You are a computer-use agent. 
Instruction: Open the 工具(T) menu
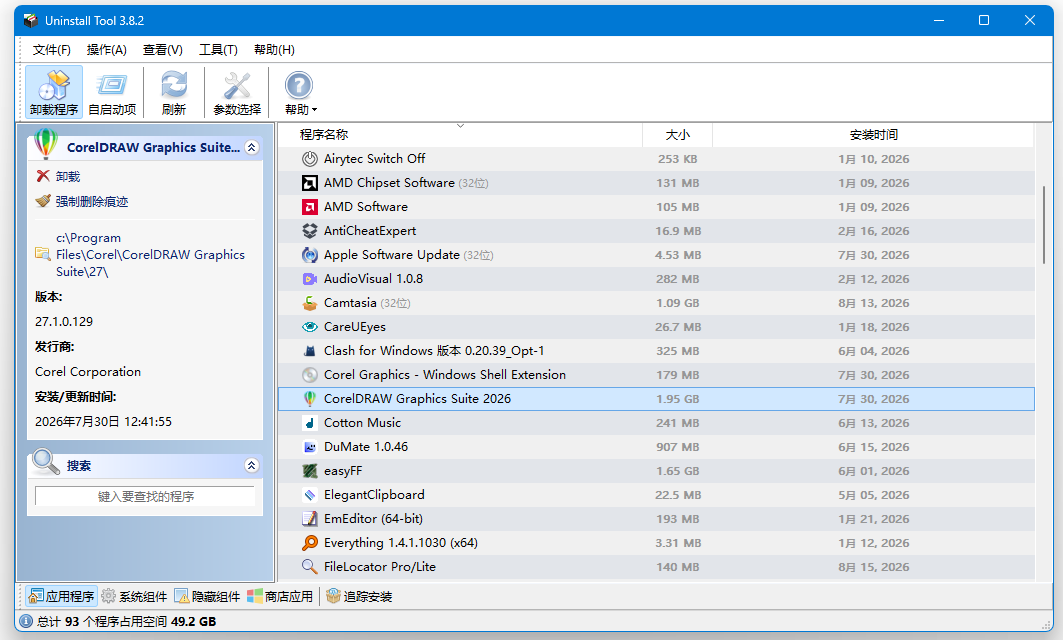[x=218, y=49]
